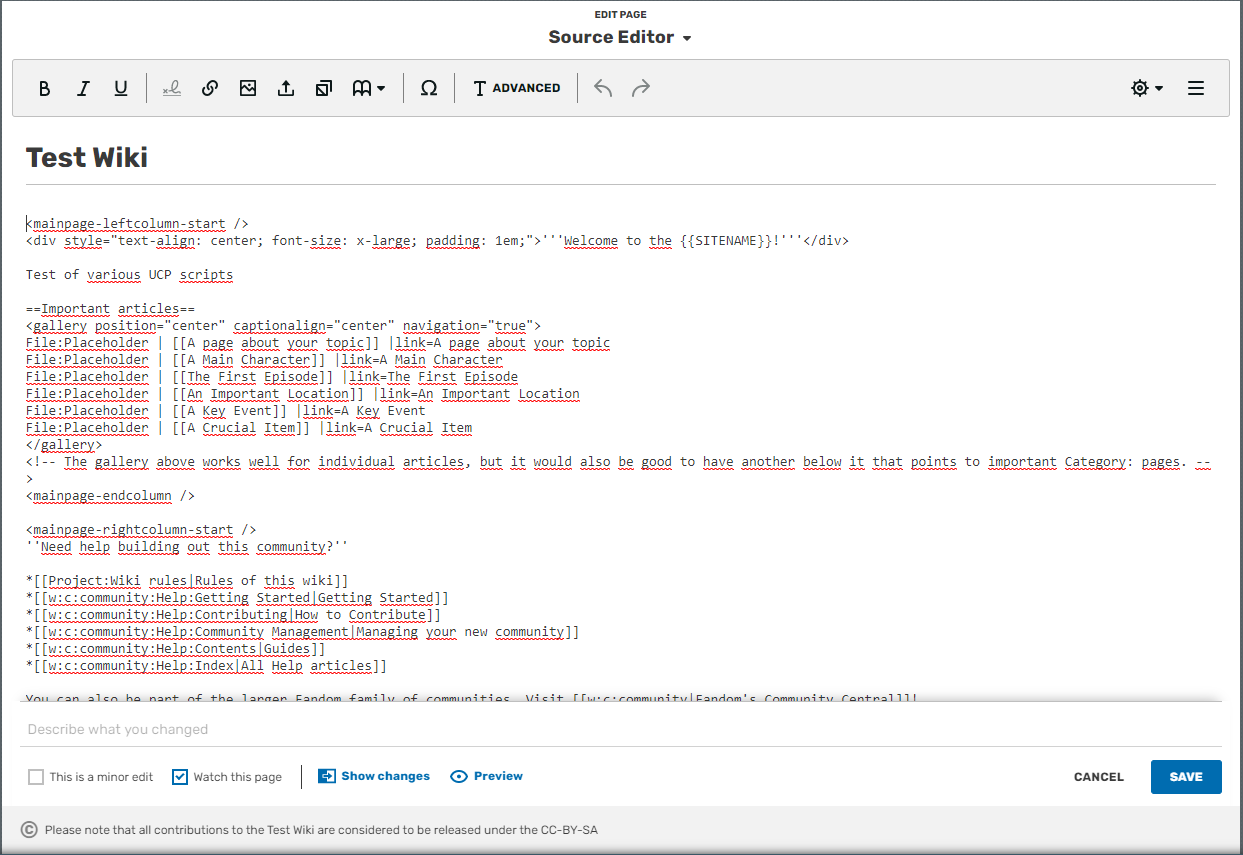Image resolution: width=1243 pixels, height=855 pixels.
Task: Open the editor settings gear menu
Action: [x=1147, y=88]
